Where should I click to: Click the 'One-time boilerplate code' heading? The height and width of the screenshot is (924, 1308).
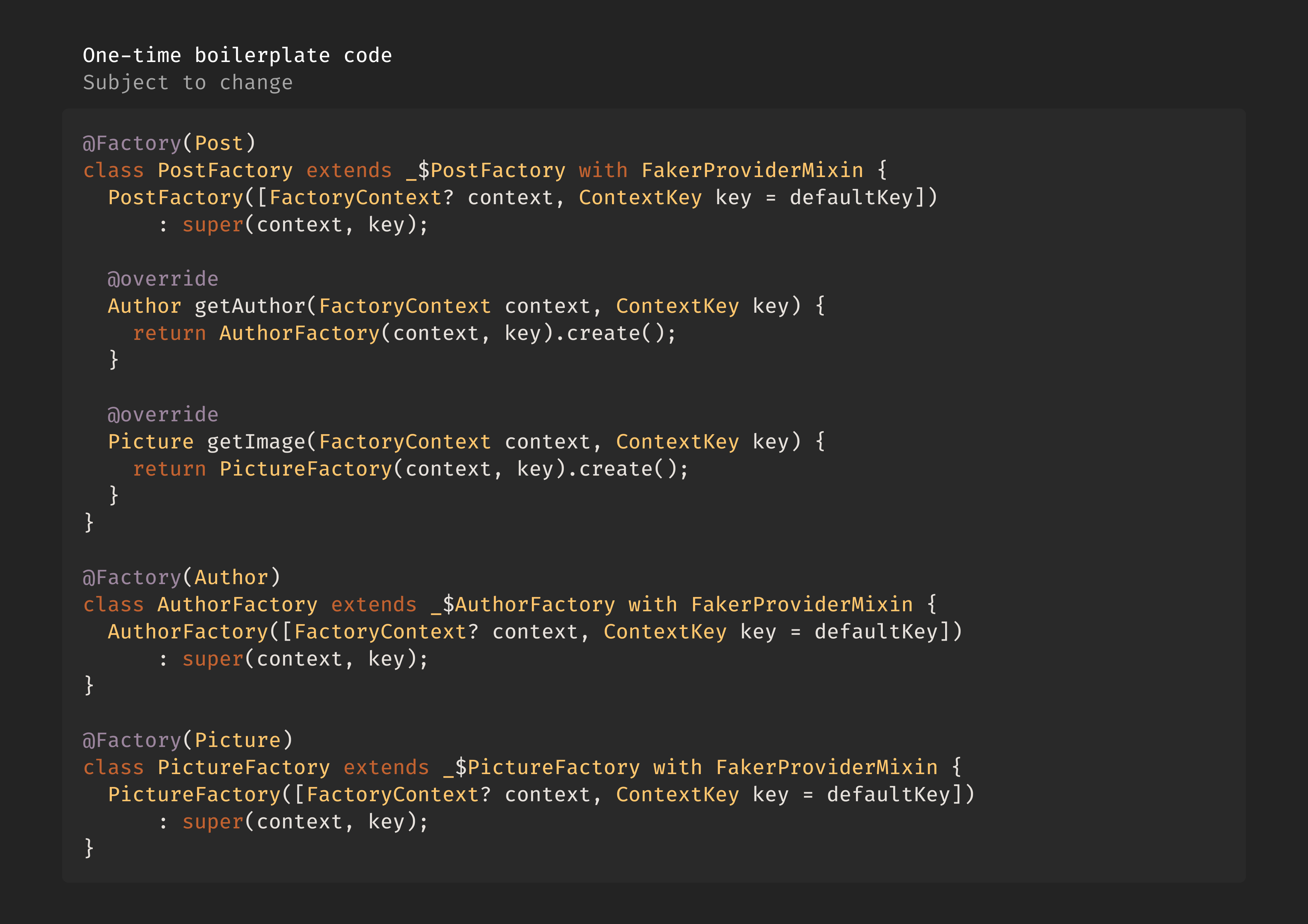coord(237,55)
